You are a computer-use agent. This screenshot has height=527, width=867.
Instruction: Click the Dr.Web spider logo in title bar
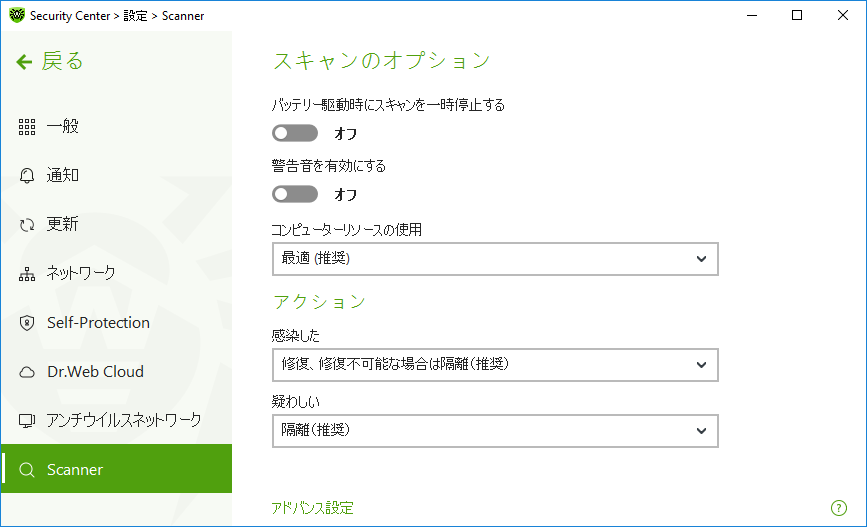pos(17,15)
